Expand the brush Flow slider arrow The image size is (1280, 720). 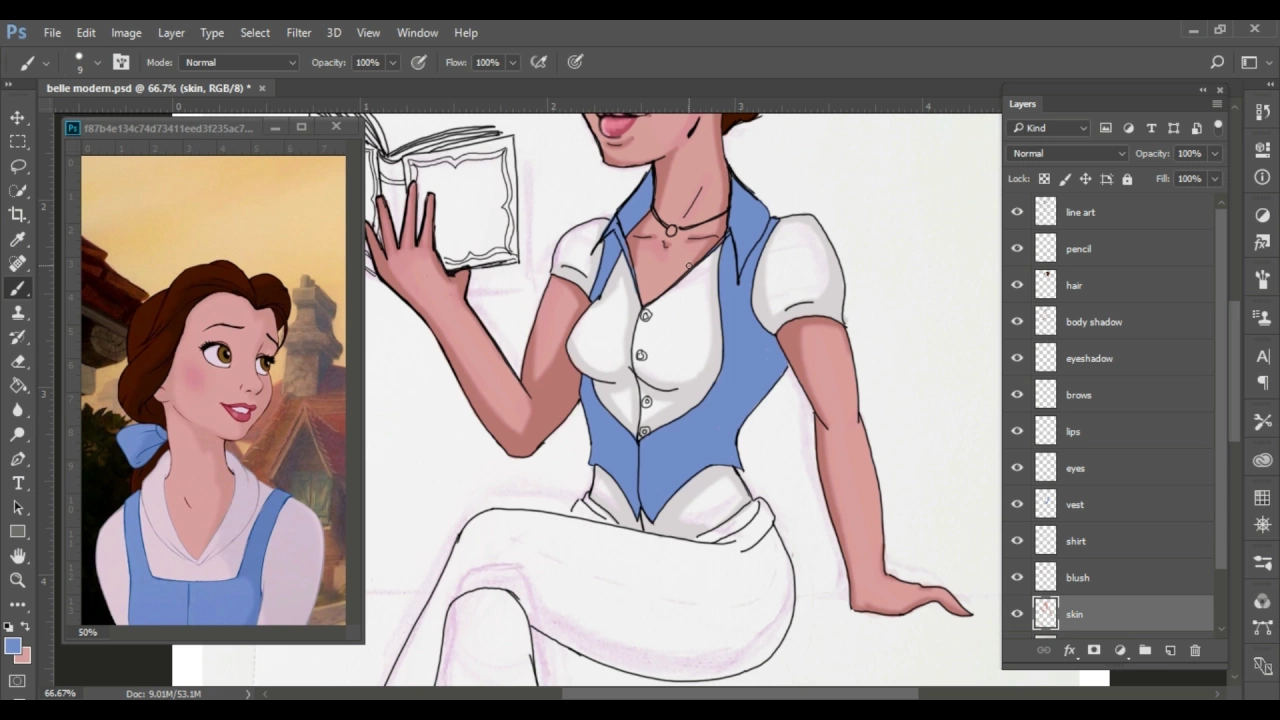coord(513,62)
